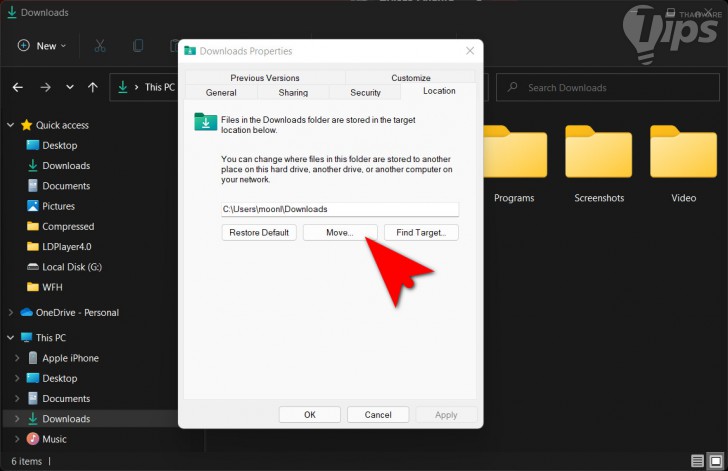
Task: Open the Video folder
Action: [x=683, y=164]
